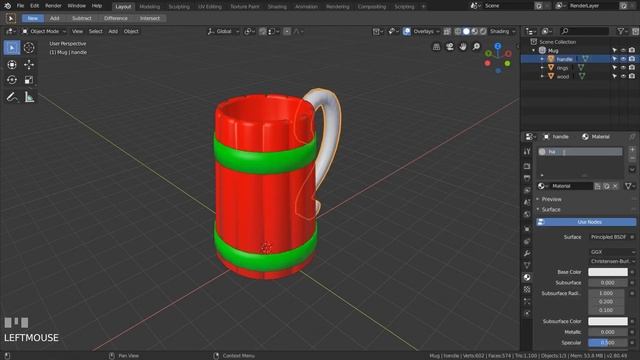Toggle viewport Overlays button
640x360 pixels.
coord(407,31)
